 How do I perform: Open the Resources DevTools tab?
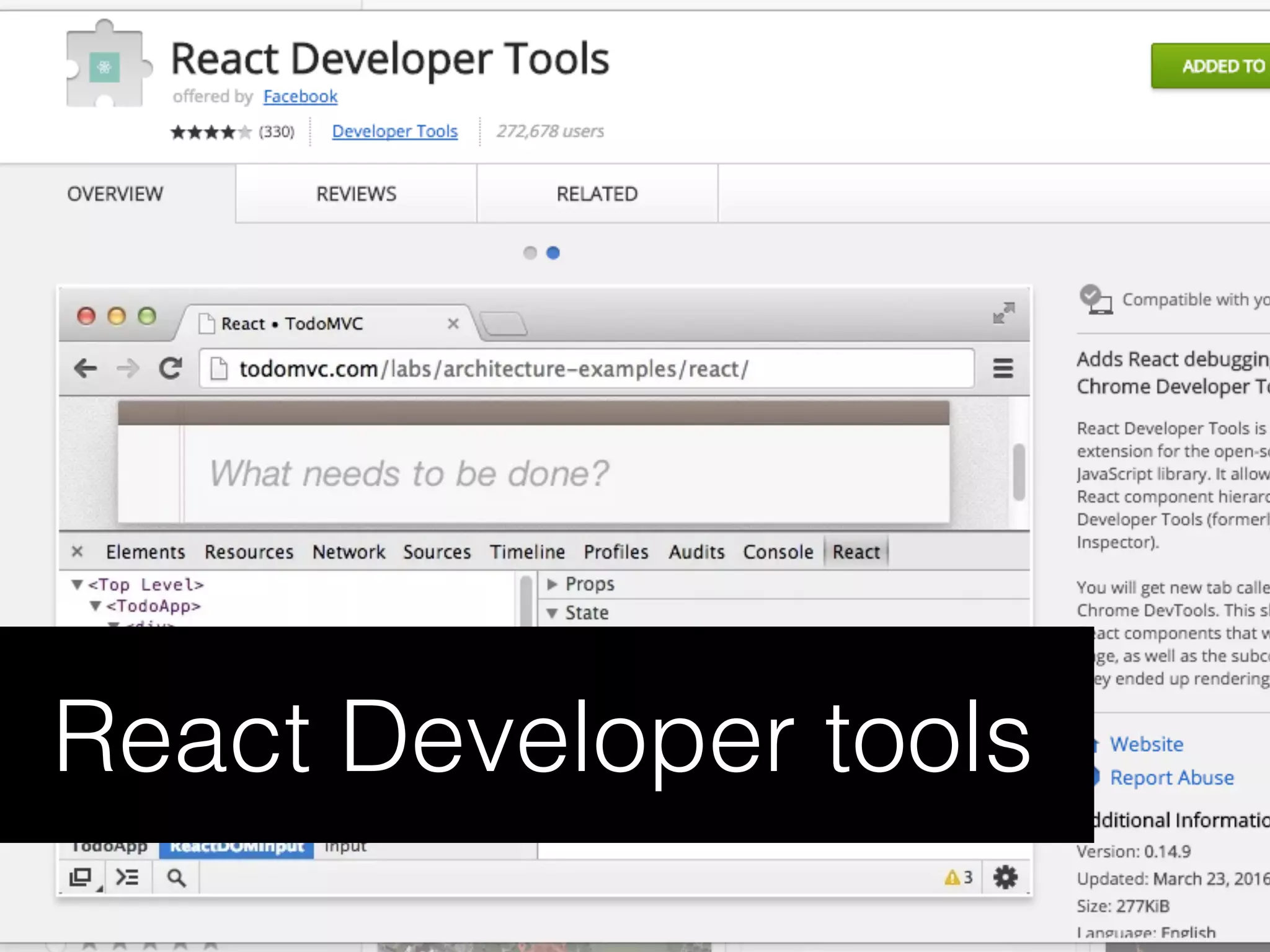[249, 552]
